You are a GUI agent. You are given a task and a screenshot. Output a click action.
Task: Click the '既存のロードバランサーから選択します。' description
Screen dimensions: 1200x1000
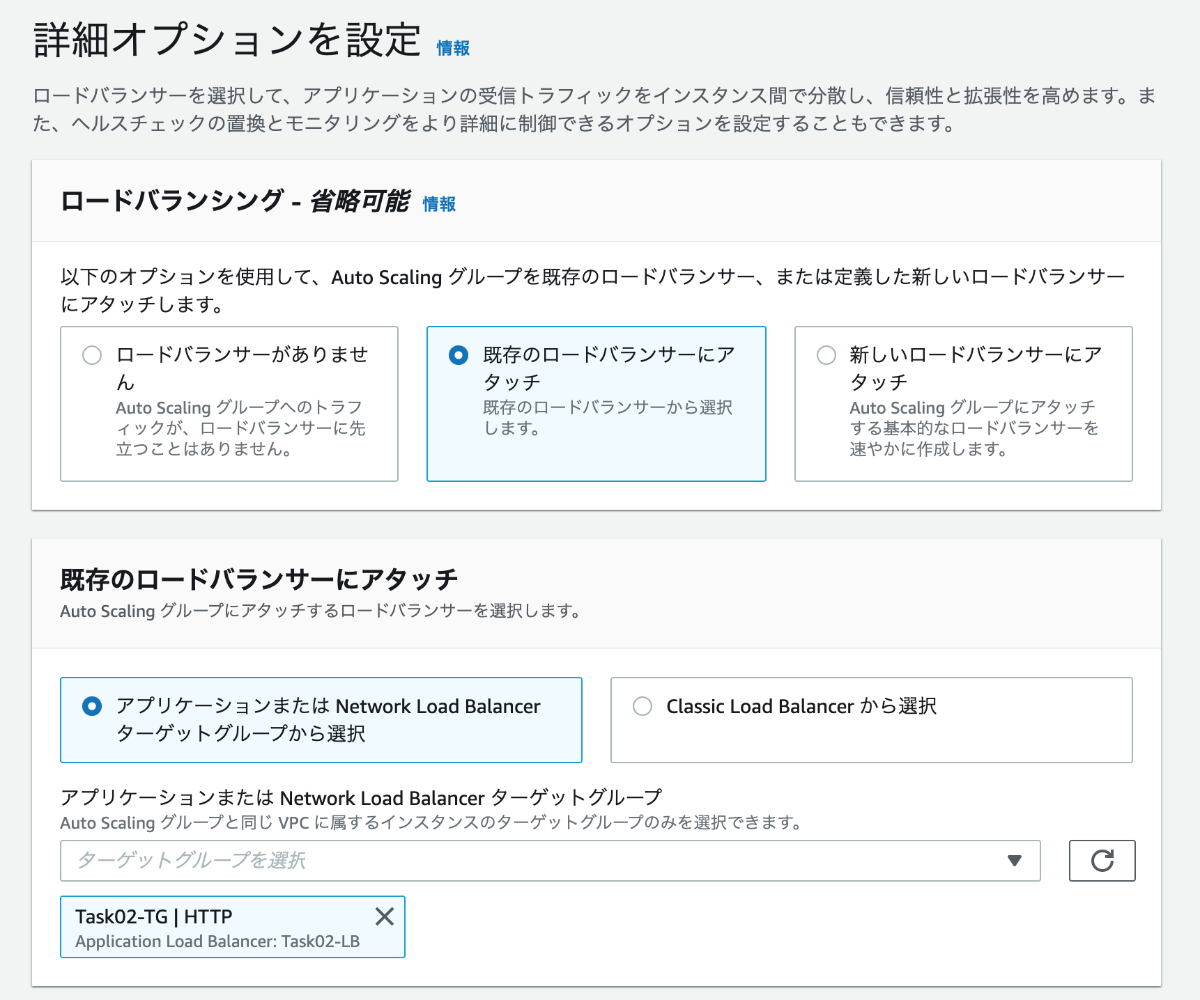pyautogui.click(x=608, y=418)
